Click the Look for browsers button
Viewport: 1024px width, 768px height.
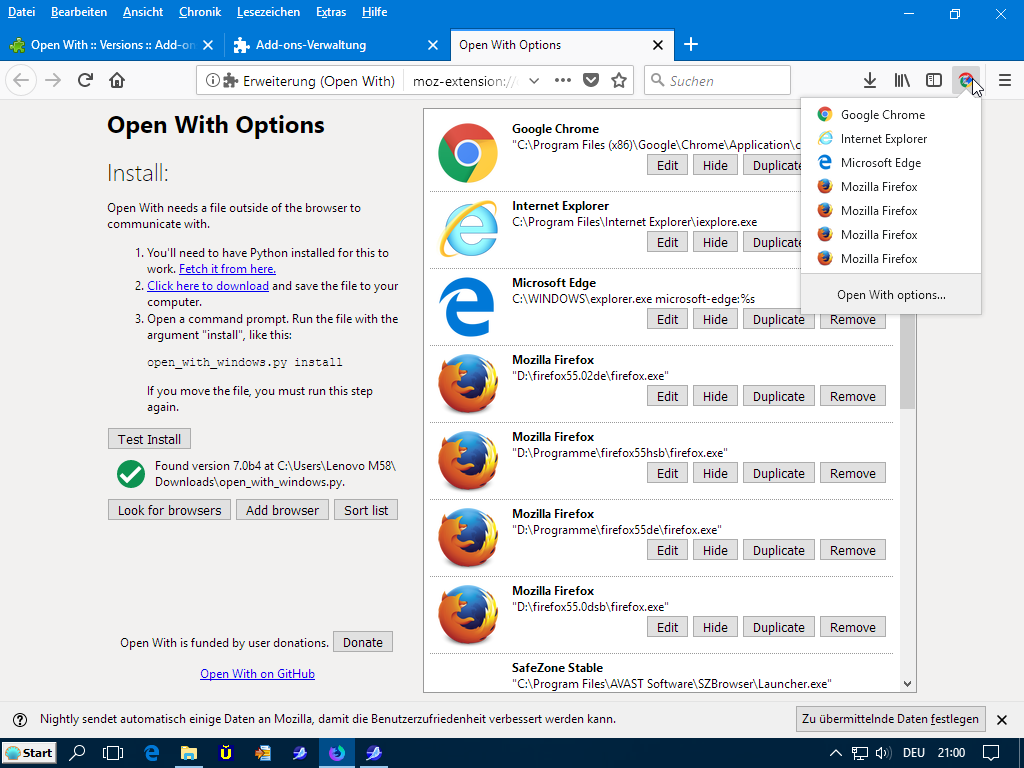tap(169, 510)
